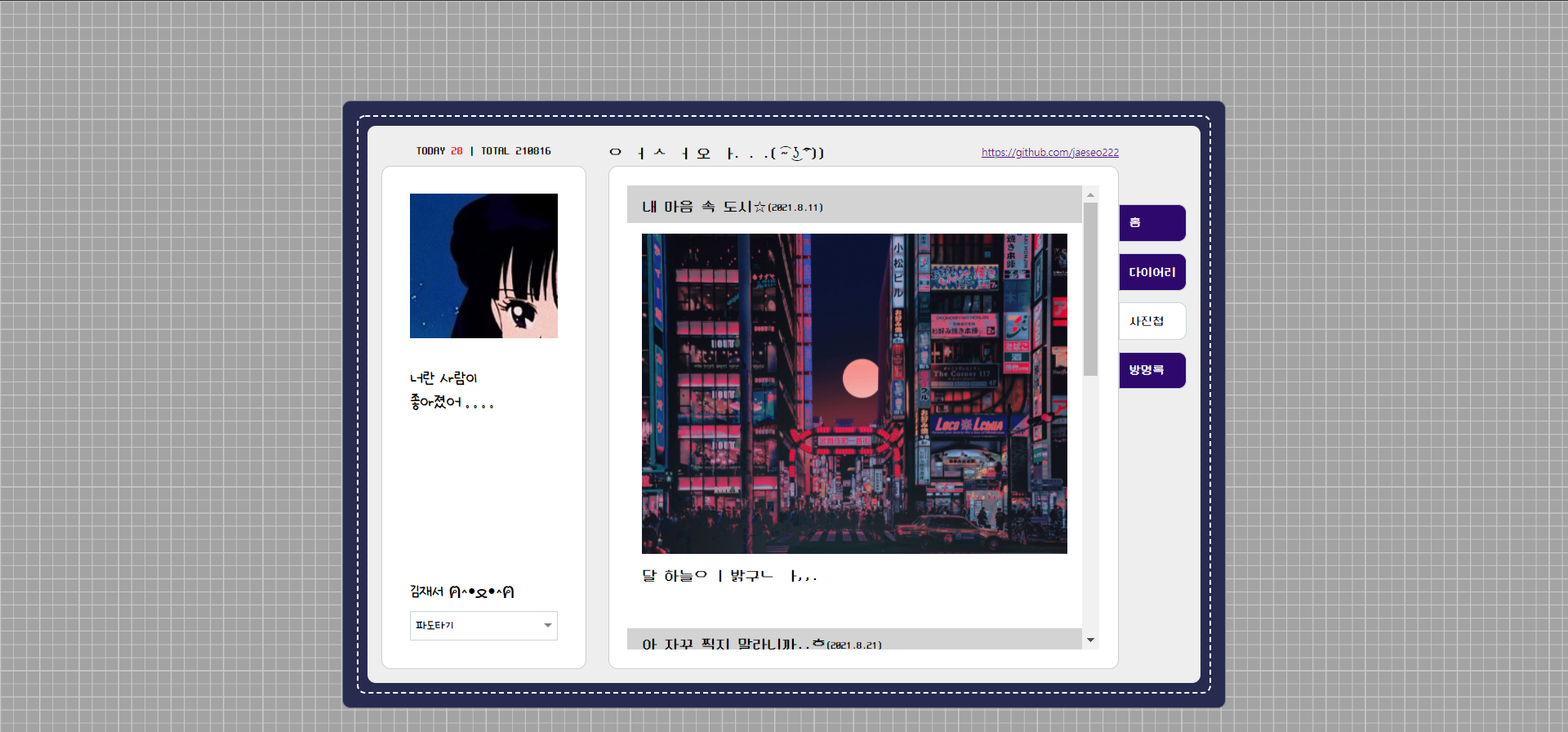The image size is (1568, 732).
Task: Click the profile message 너란 사람이 좋아졌어
Action: pyautogui.click(x=452, y=390)
